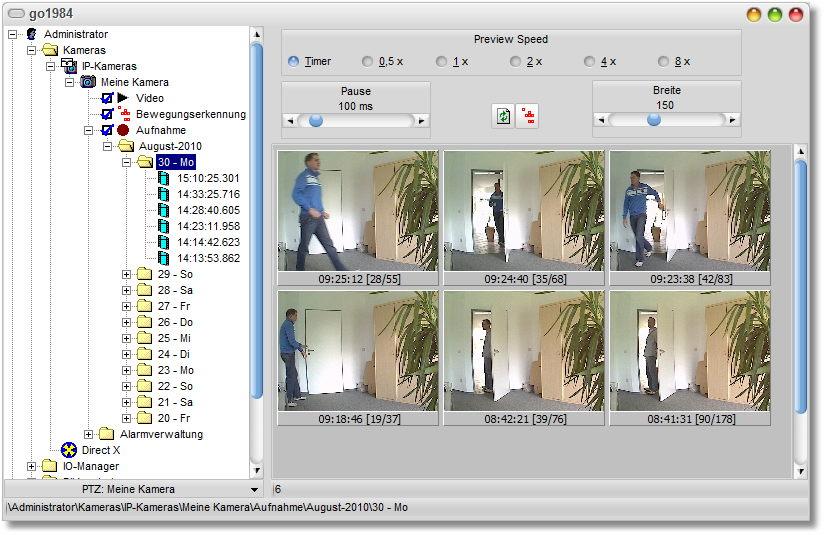The width and height of the screenshot is (824, 535).
Task: Click film icon of recording 14:28:40.605
Action: (x=164, y=210)
